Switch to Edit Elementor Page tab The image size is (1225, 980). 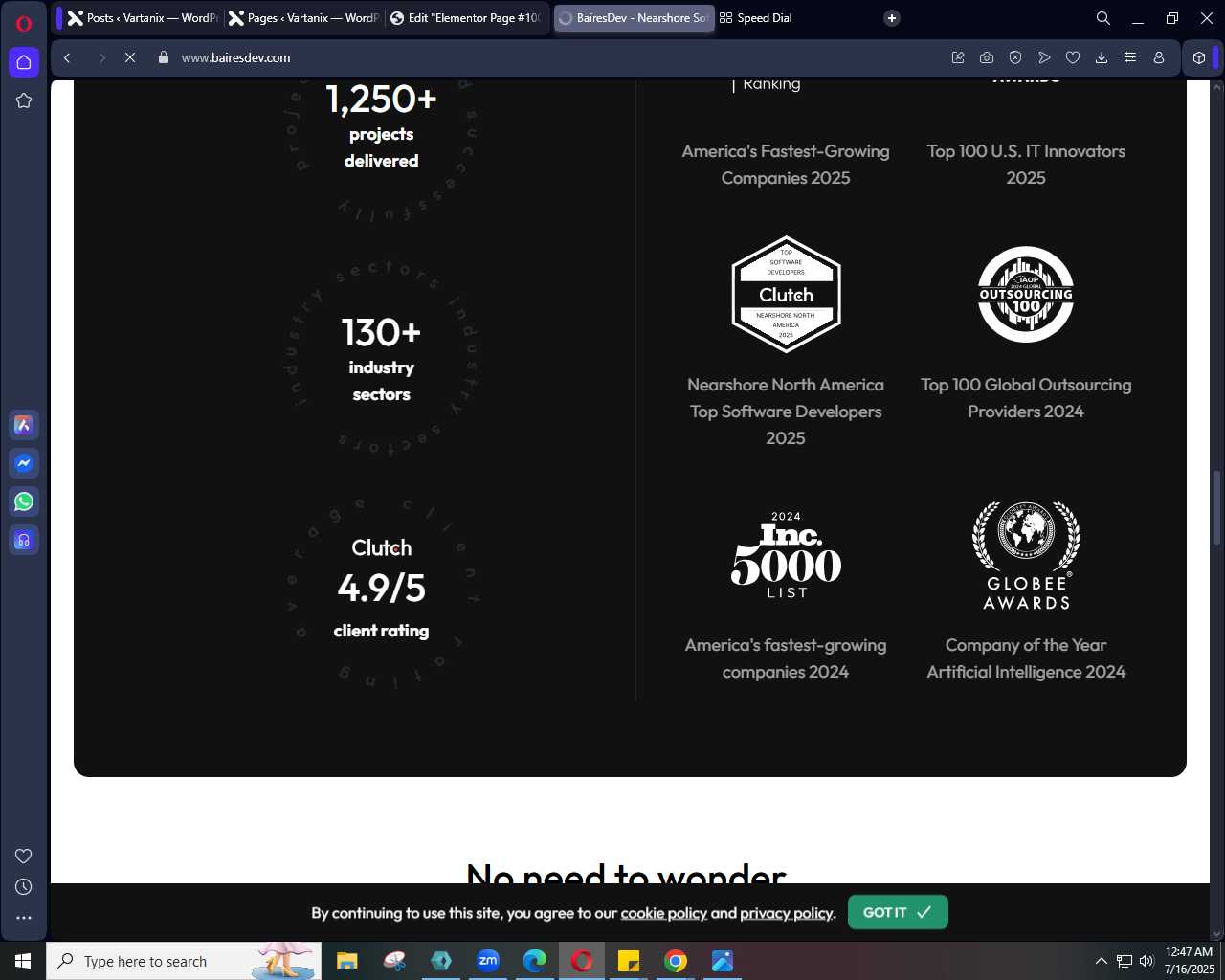[x=466, y=18]
